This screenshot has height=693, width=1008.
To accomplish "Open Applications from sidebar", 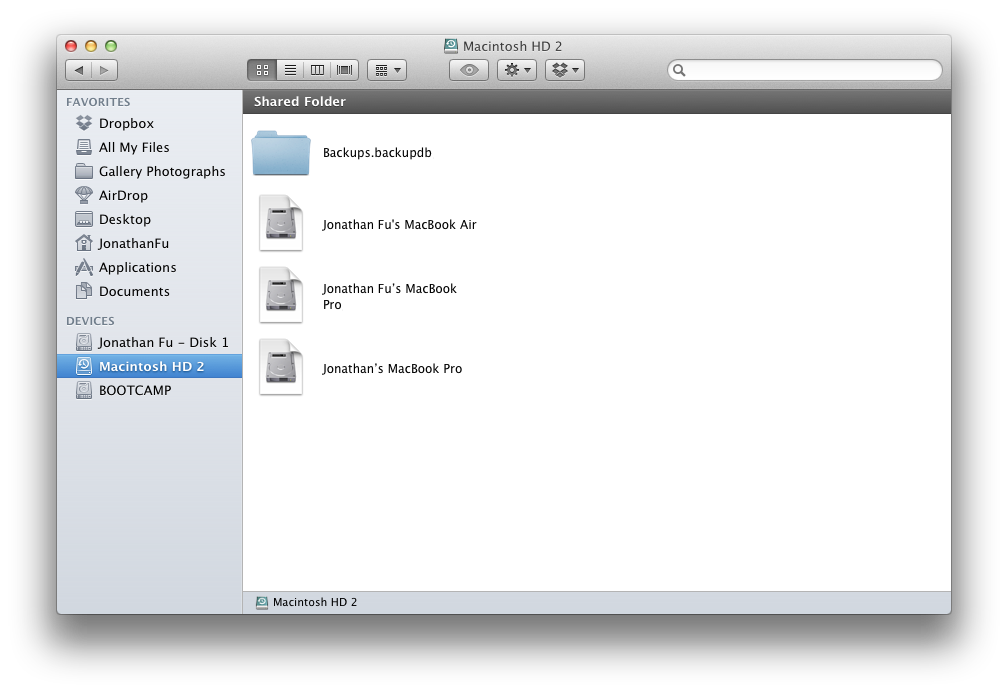I will [149, 267].
